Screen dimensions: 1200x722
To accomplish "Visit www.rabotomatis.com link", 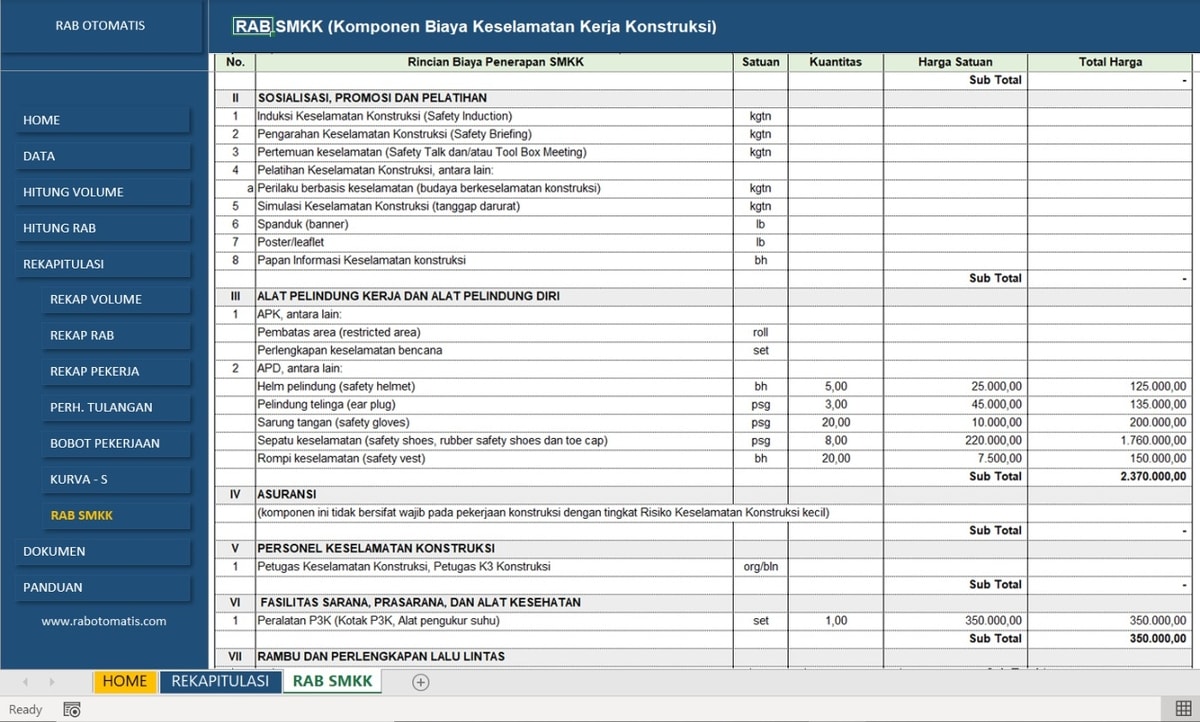I will tap(104, 621).
